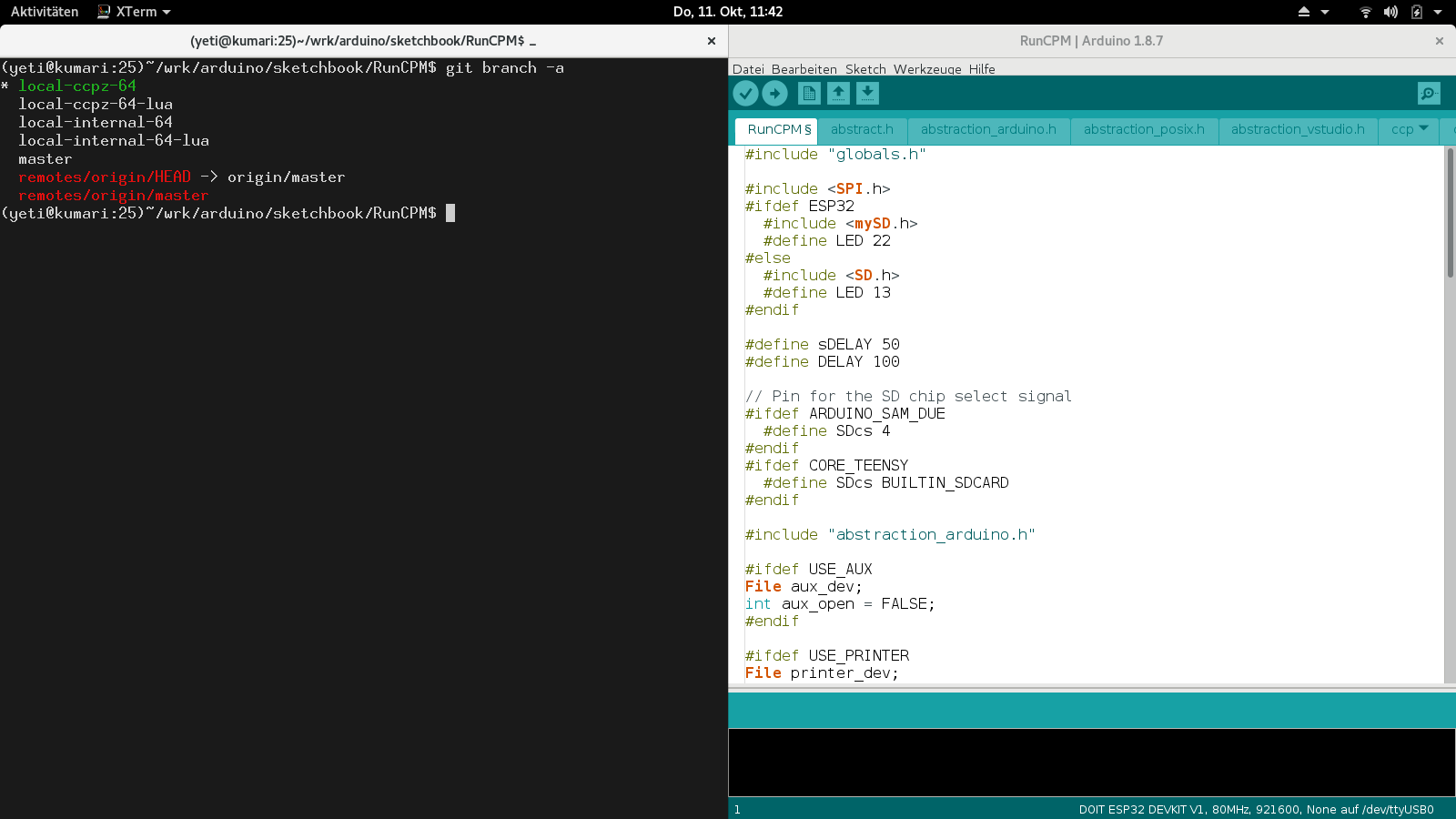
Task: Create a new sketch with New icon
Action: tap(809, 93)
